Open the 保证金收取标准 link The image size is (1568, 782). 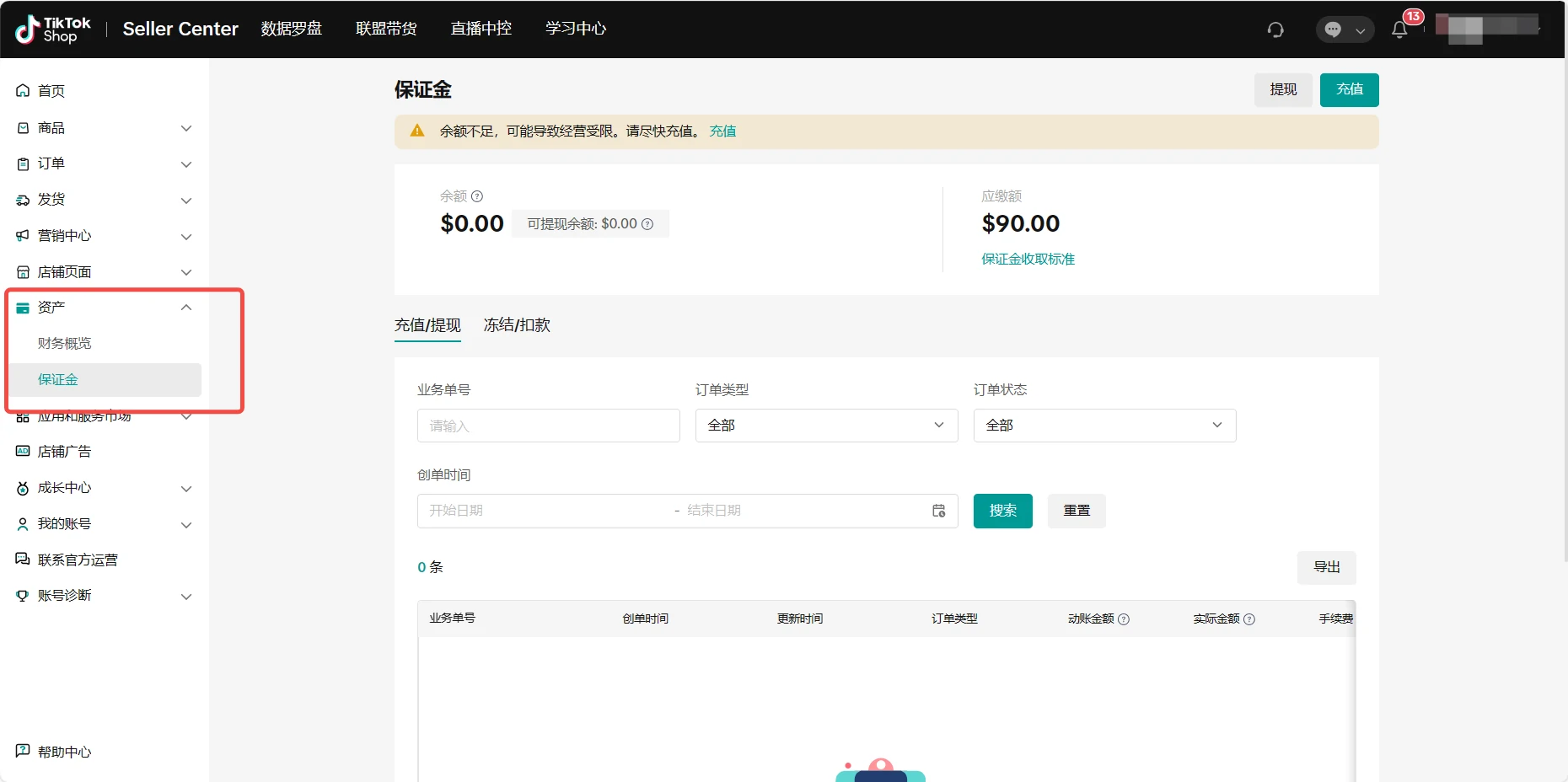(1028, 260)
